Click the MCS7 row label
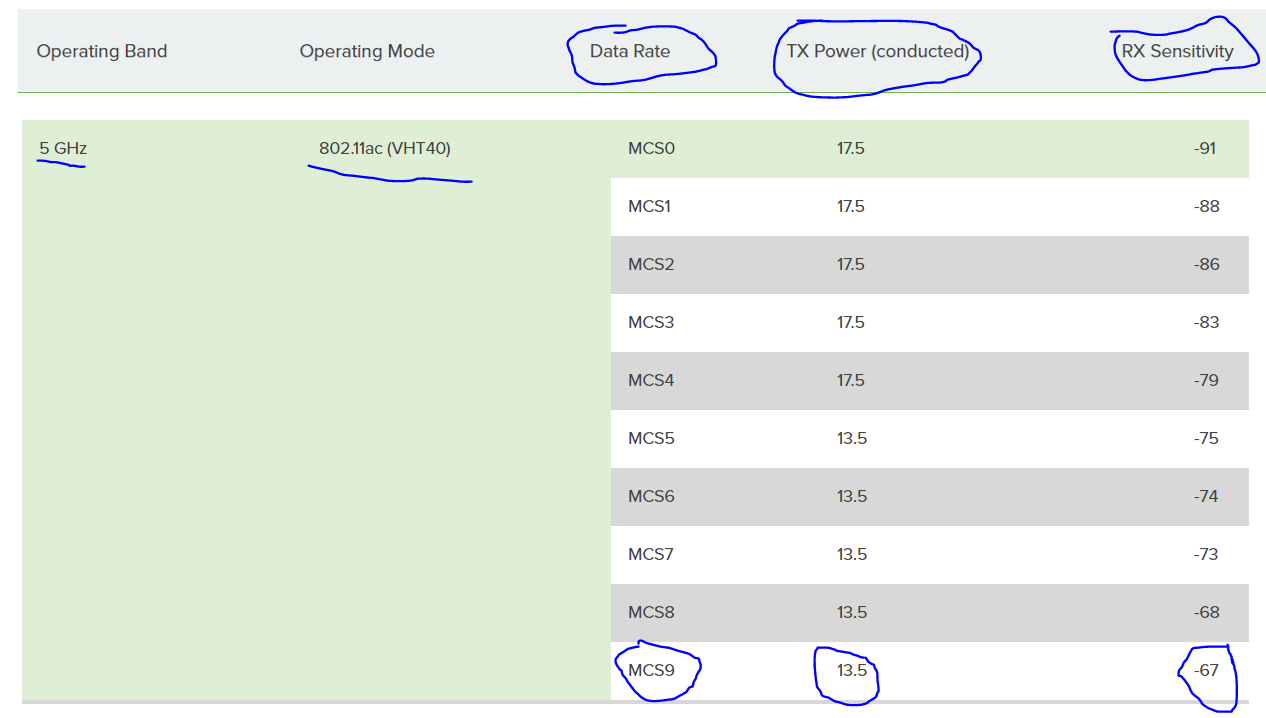Screen dimensions: 1266x718 [x=651, y=555]
